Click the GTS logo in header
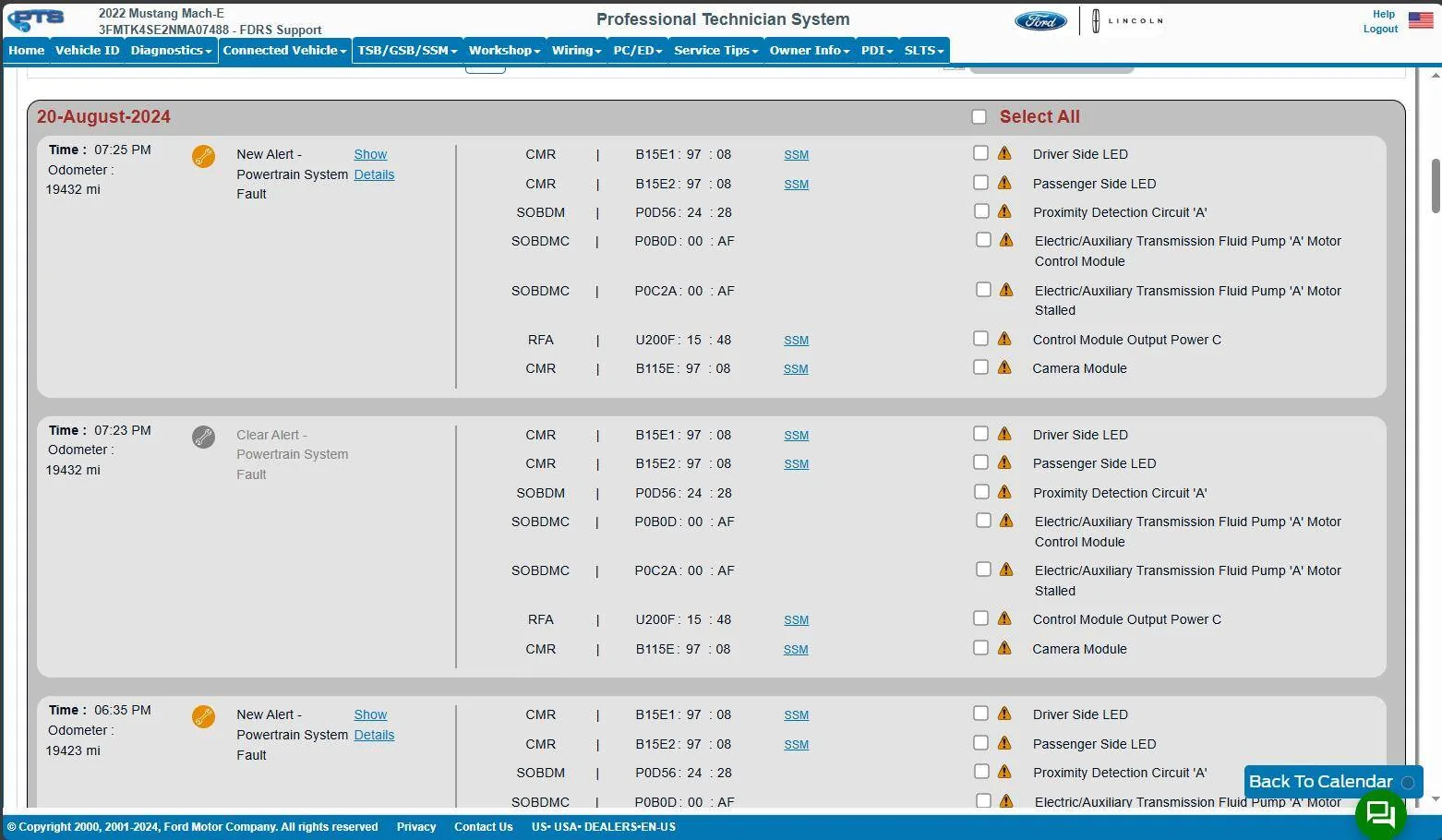1442x840 pixels. click(x=37, y=18)
